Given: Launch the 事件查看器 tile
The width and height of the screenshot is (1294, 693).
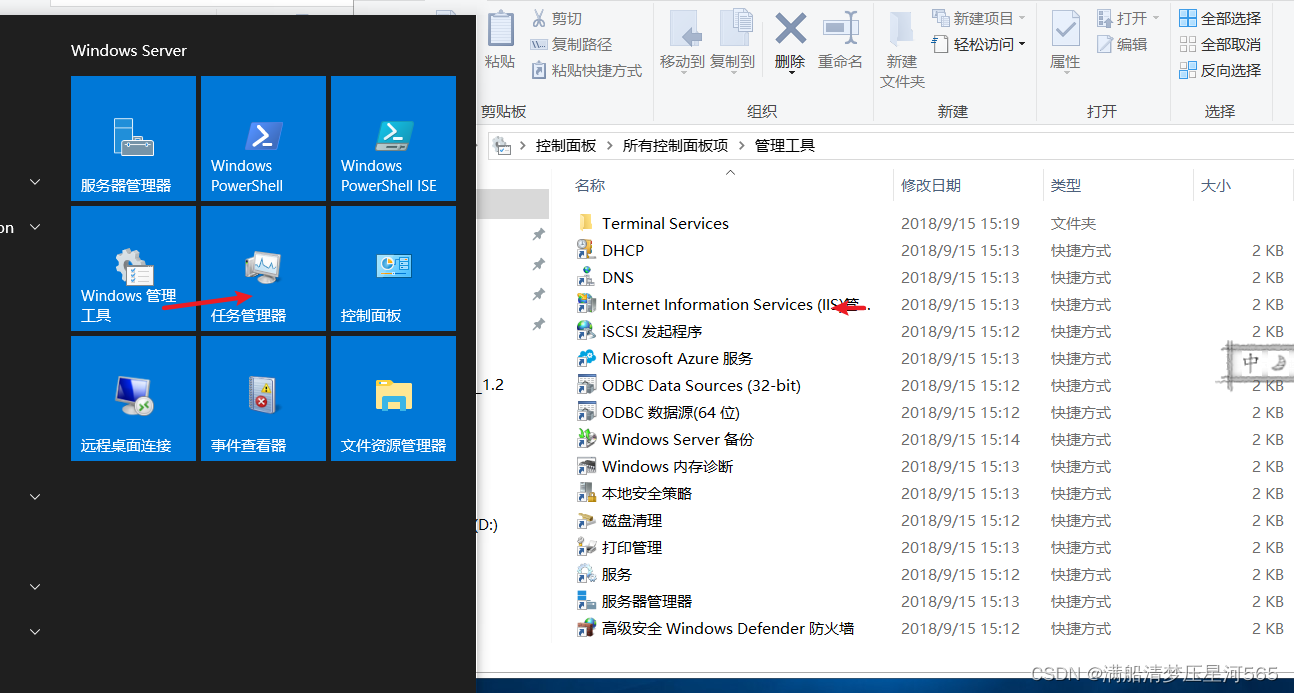Looking at the screenshot, I should coord(263,399).
